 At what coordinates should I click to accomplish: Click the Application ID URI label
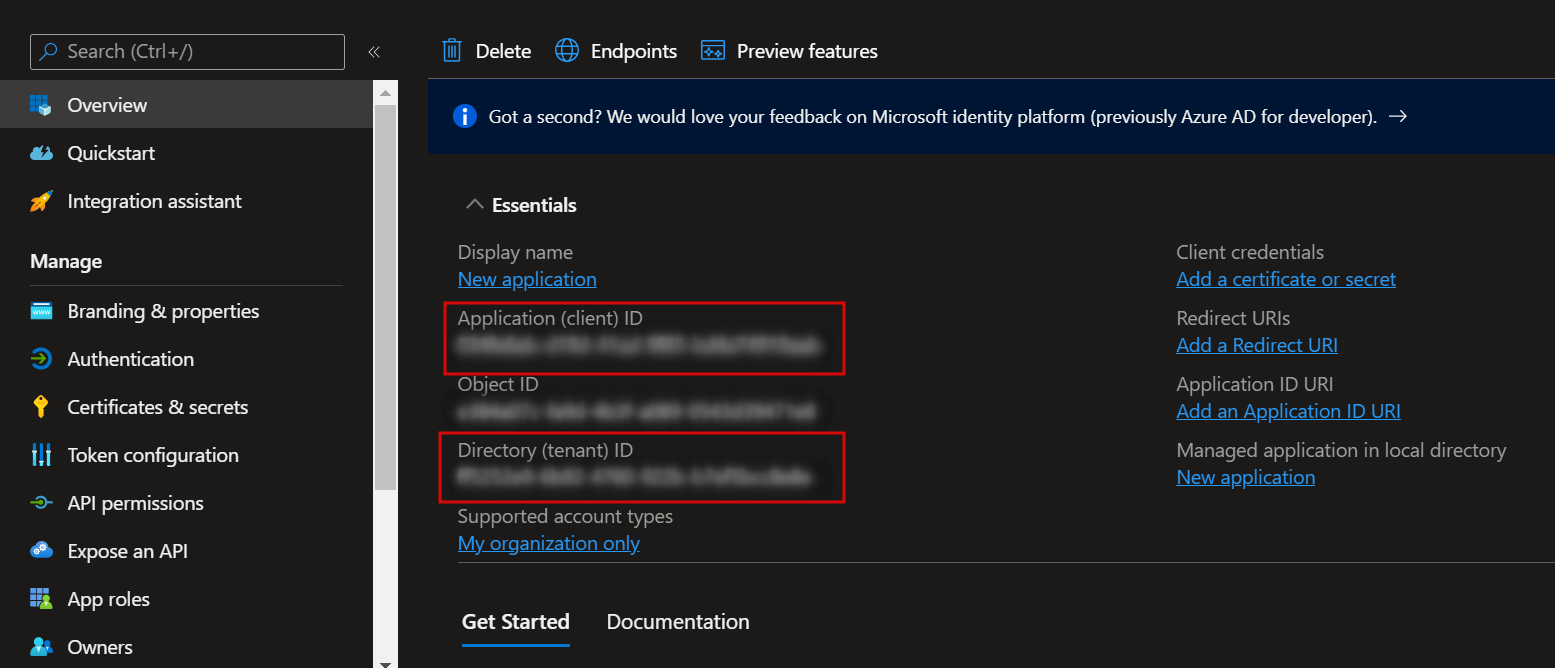(1255, 384)
